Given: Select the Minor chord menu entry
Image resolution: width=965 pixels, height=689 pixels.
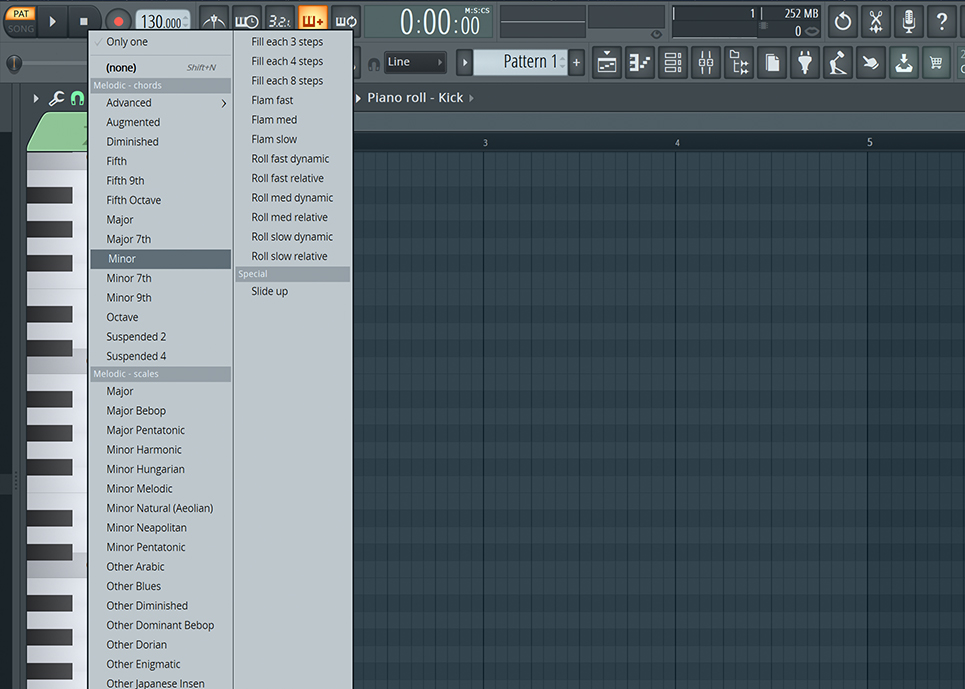Looking at the screenshot, I should 160,259.
